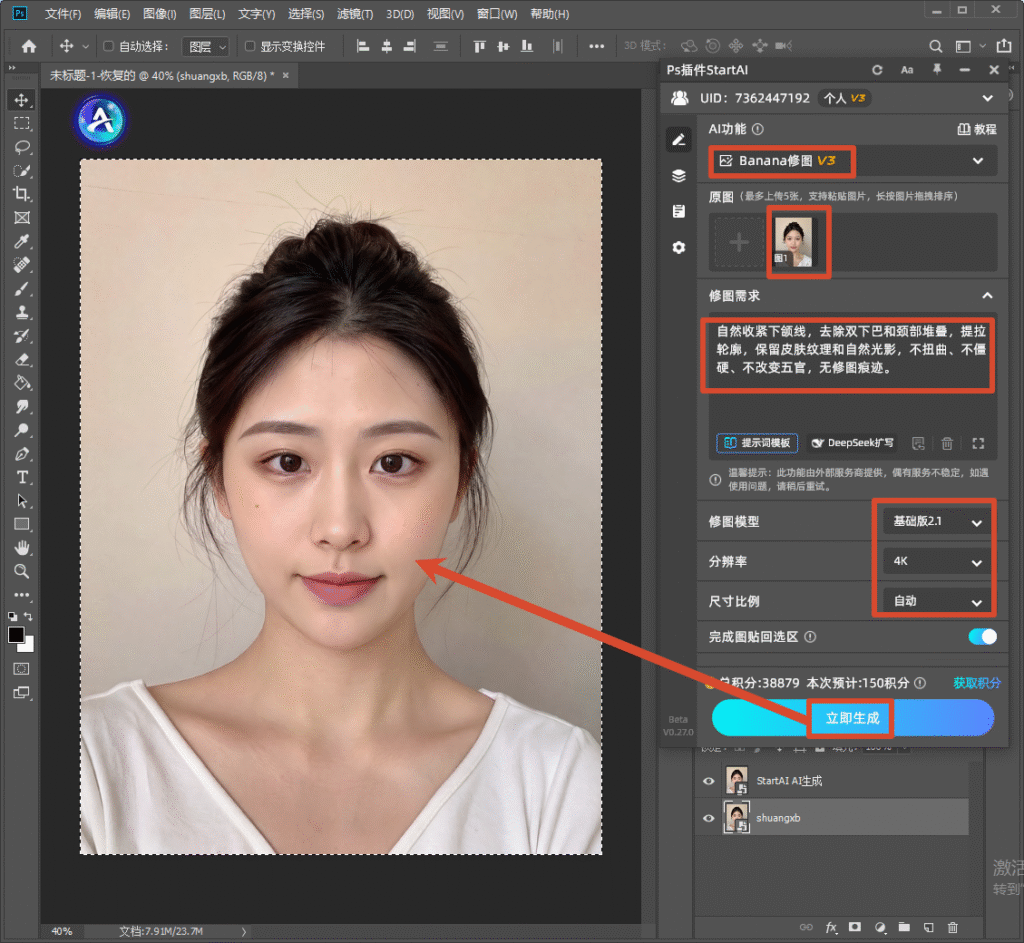Open the 图层 auto-select dropdown
Screen dimensions: 1024x943
coord(205,46)
